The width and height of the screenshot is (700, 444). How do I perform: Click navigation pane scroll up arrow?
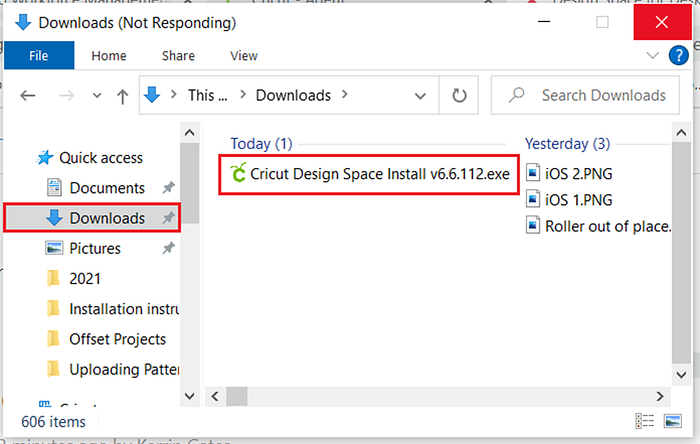click(189, 133)
